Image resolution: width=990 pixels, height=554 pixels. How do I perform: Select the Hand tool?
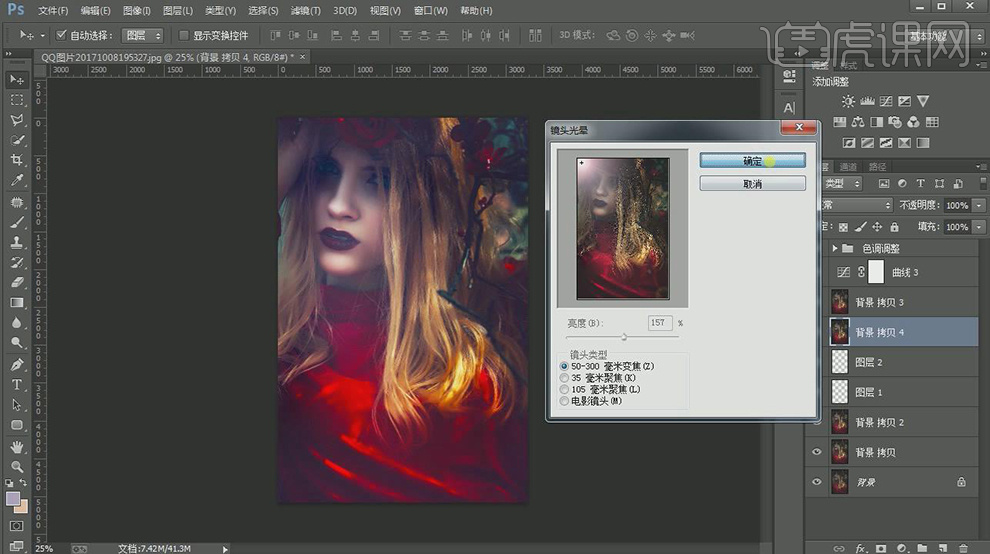17,446
